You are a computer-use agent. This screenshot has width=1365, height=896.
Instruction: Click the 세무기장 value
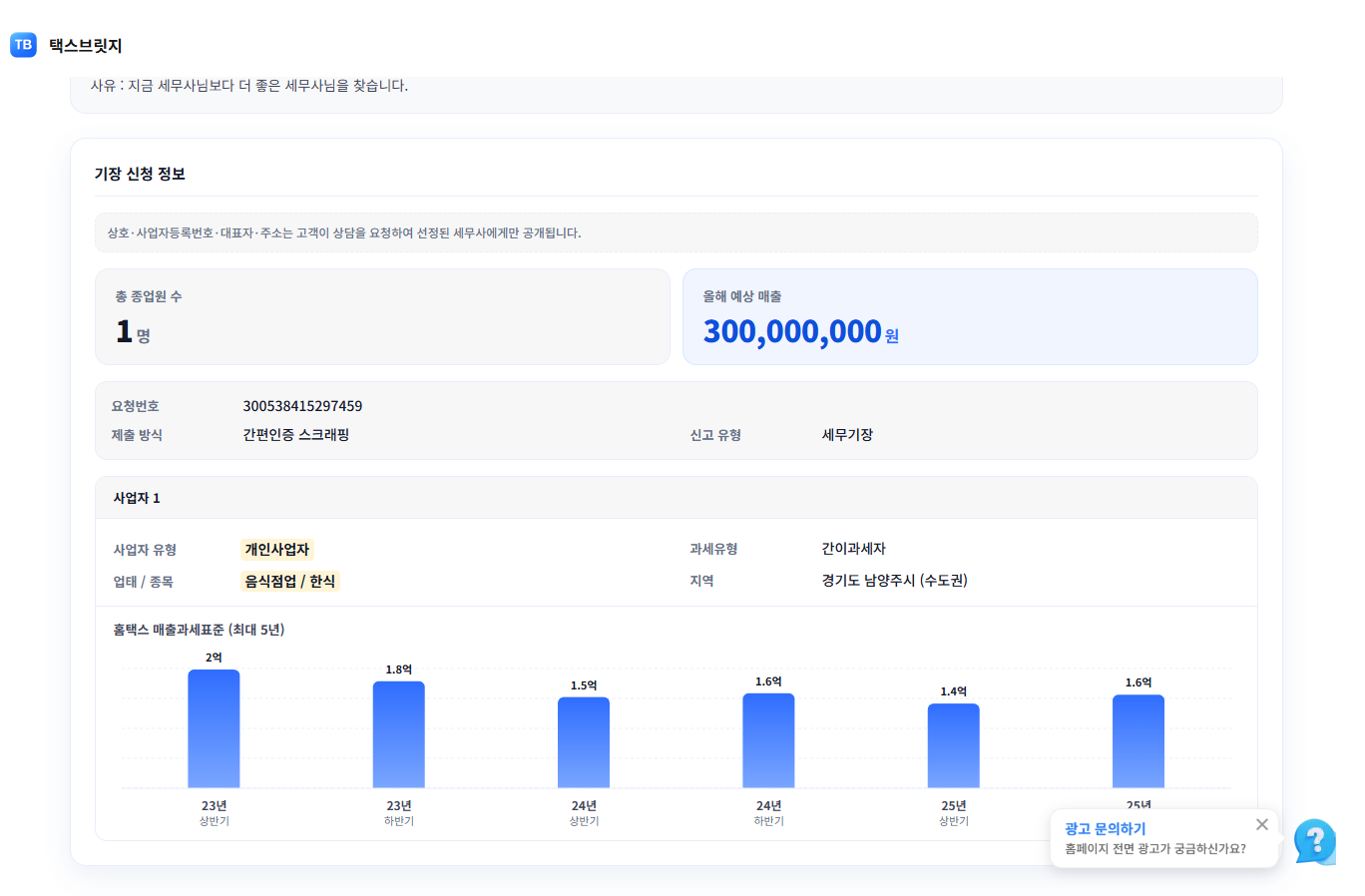pos(847,435)
